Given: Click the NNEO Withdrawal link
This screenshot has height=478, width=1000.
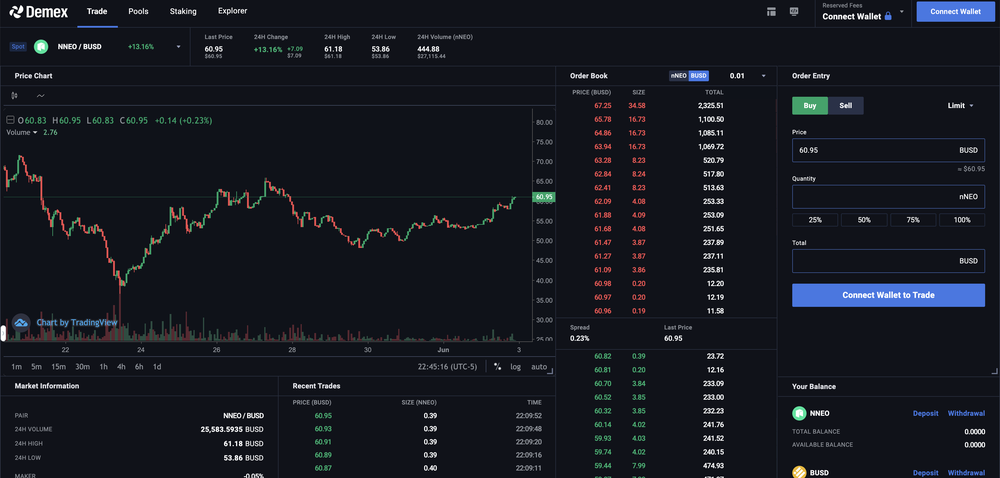Looking at the screenshot, I should (x=966, y=414).
